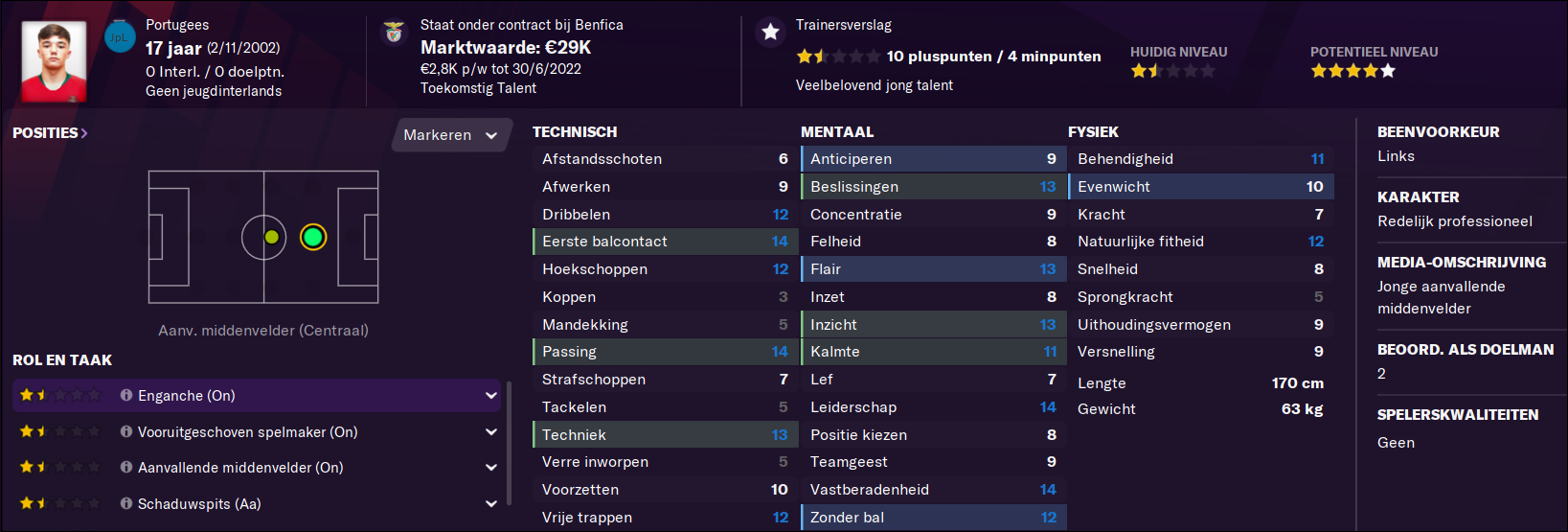
Task: Open the POSITIES section link
Action: pyautogui.click(x=50, y=133)
